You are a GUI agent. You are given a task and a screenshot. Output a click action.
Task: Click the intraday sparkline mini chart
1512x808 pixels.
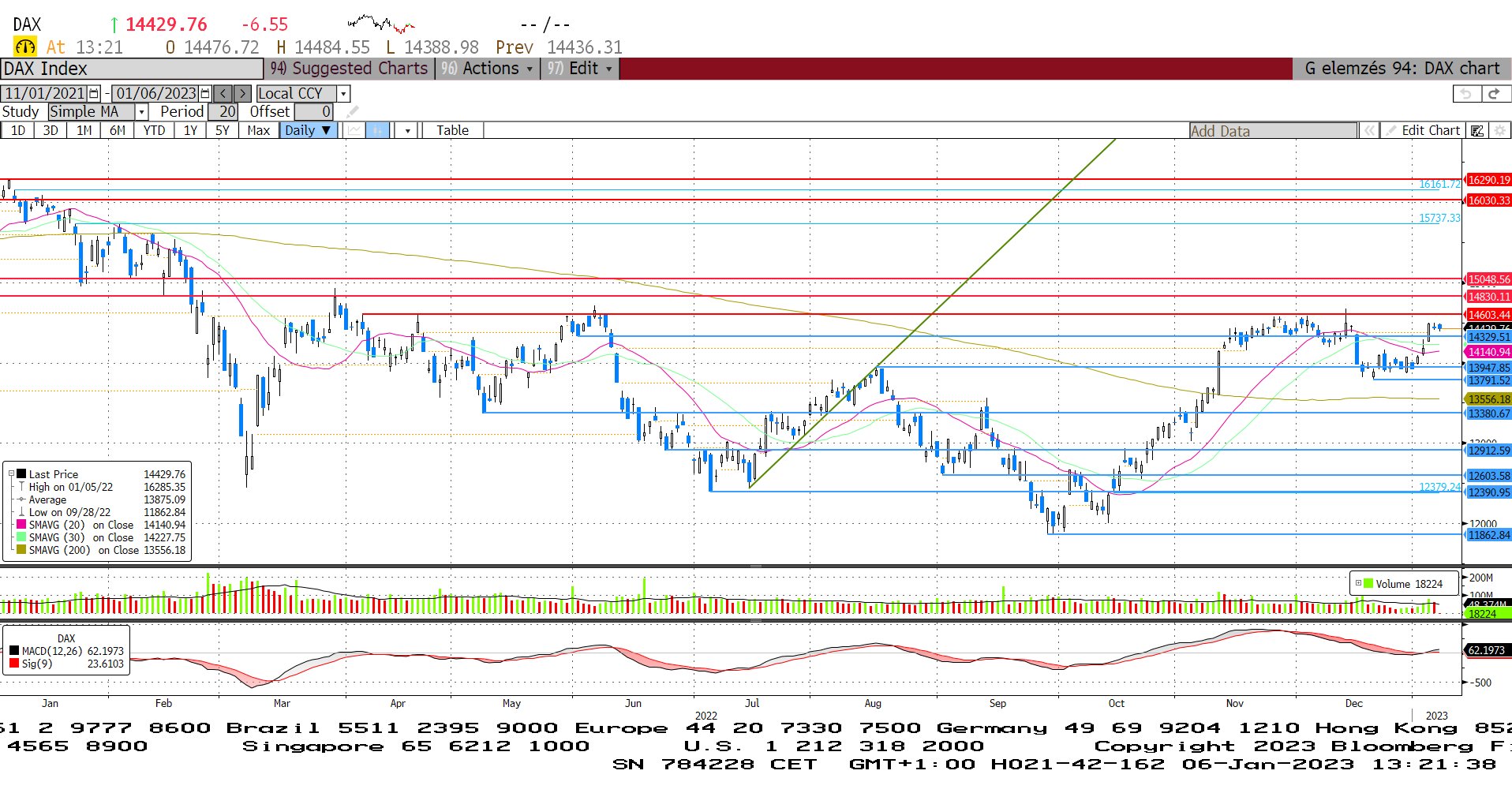click(381, 23)
